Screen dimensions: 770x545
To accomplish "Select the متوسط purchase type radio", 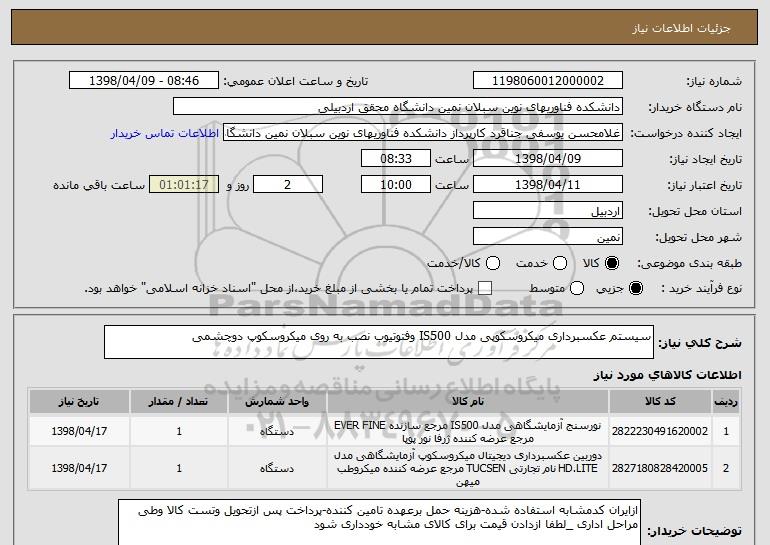I will click(577, 289).
